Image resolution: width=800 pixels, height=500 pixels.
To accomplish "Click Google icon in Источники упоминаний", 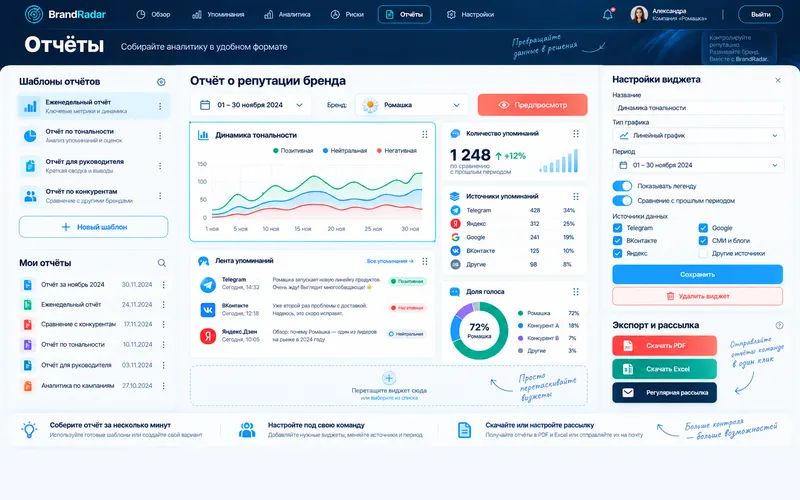I will point(455,237).
